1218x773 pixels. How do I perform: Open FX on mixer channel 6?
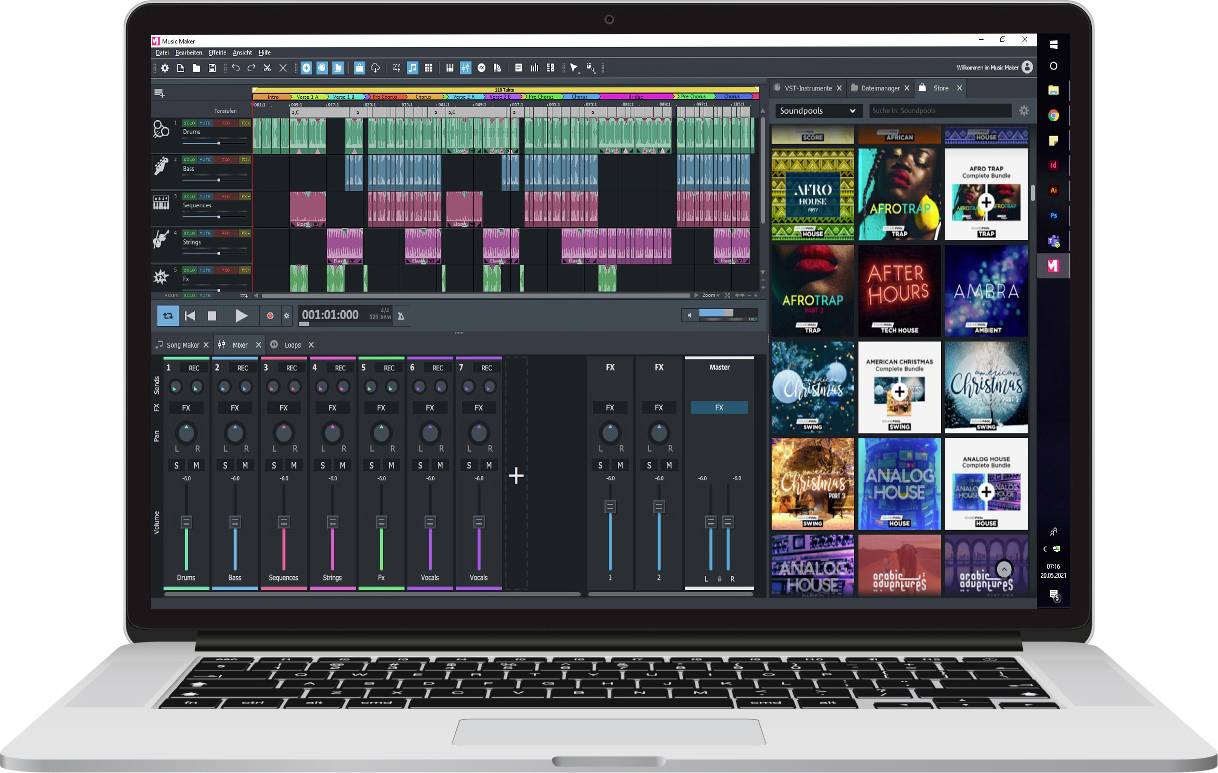(x=430, y=408)
